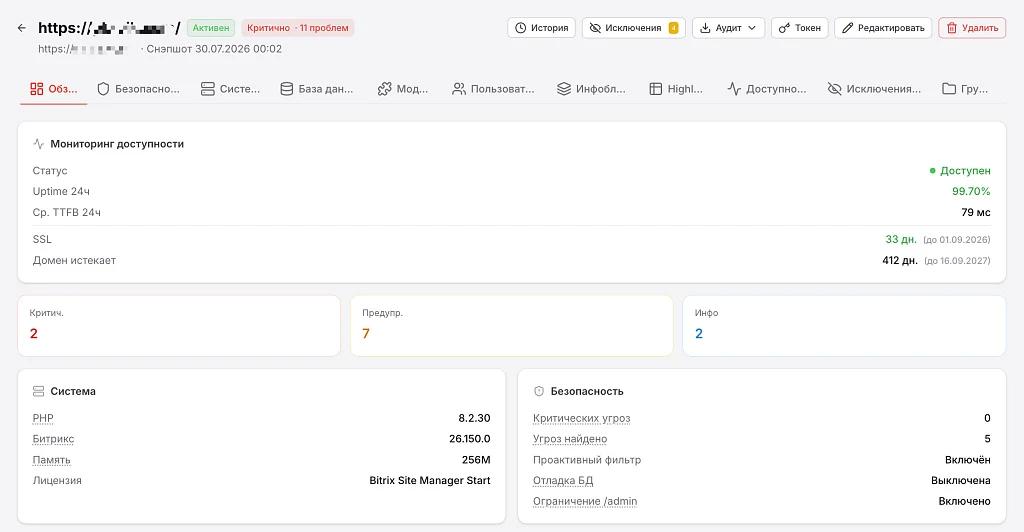Click the puzzle icon of Мод... tab

(385, 89)
